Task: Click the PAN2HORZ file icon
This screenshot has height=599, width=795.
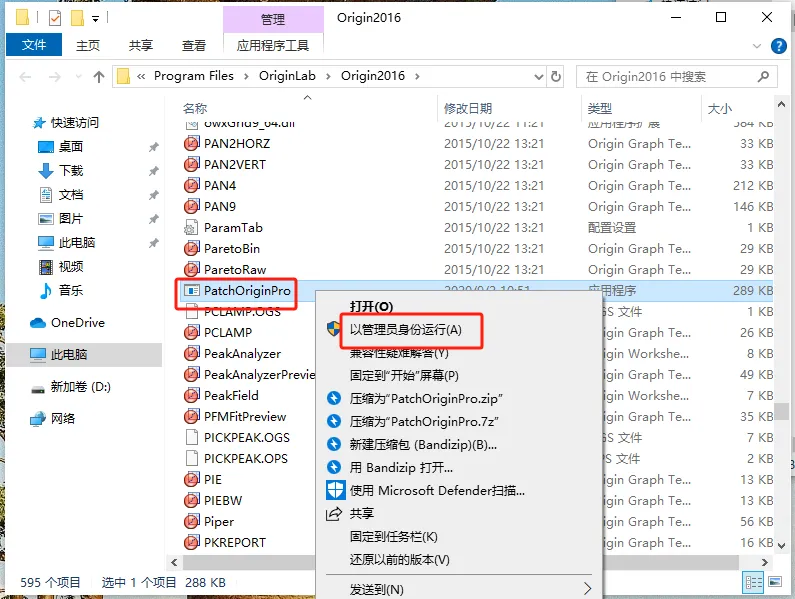Action: (x=191, y=144)
